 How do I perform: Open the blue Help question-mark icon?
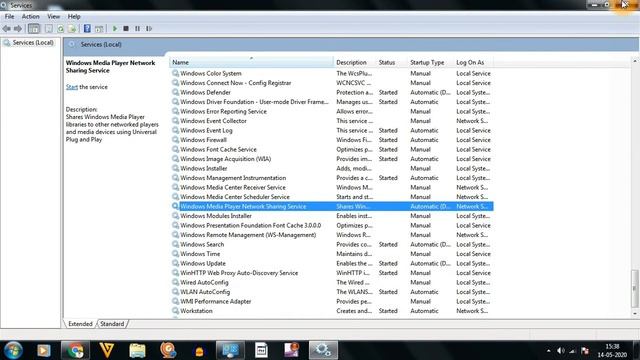tap(87, 29)
